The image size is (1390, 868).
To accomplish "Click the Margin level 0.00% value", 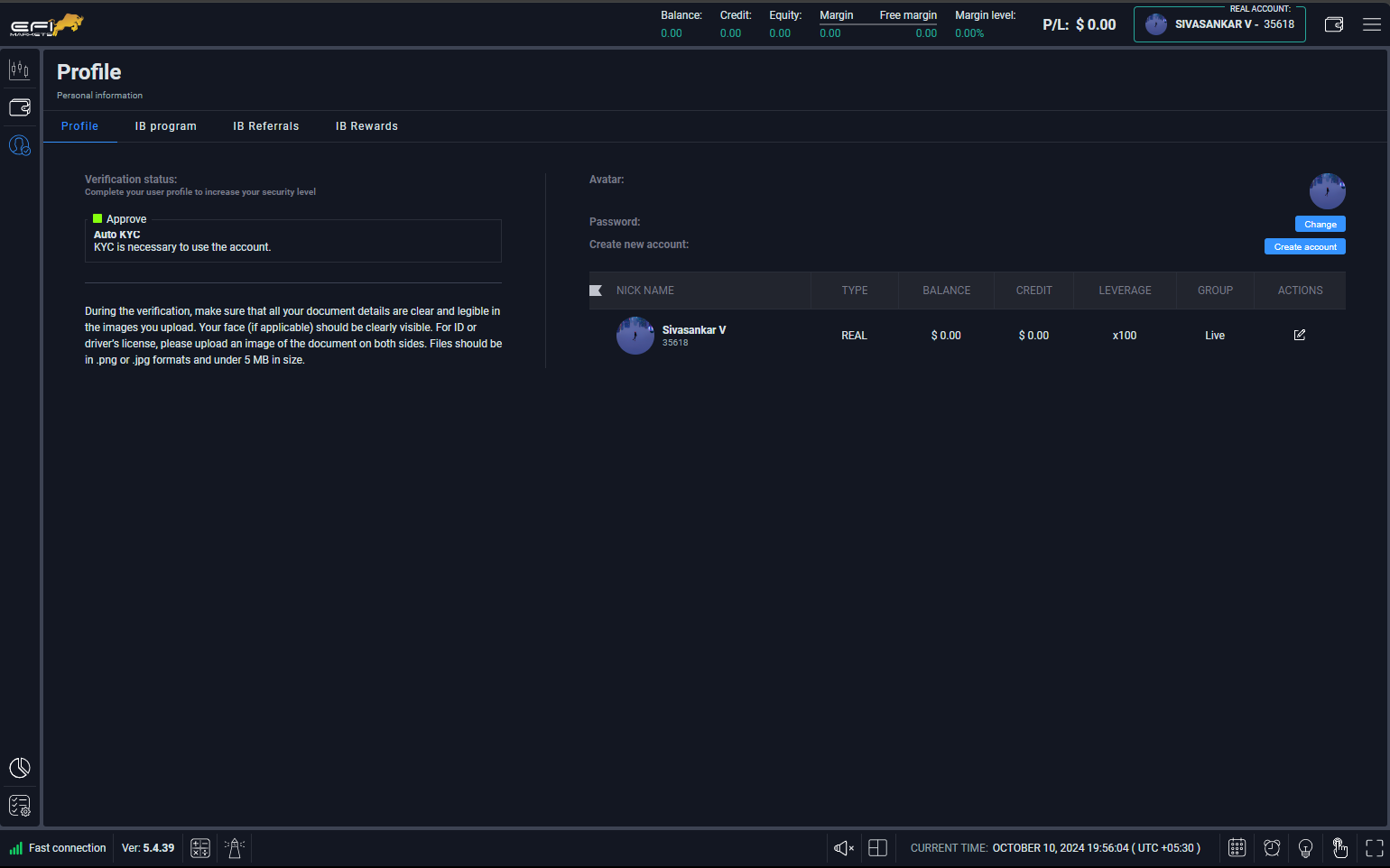I will (x=969, y=33).
